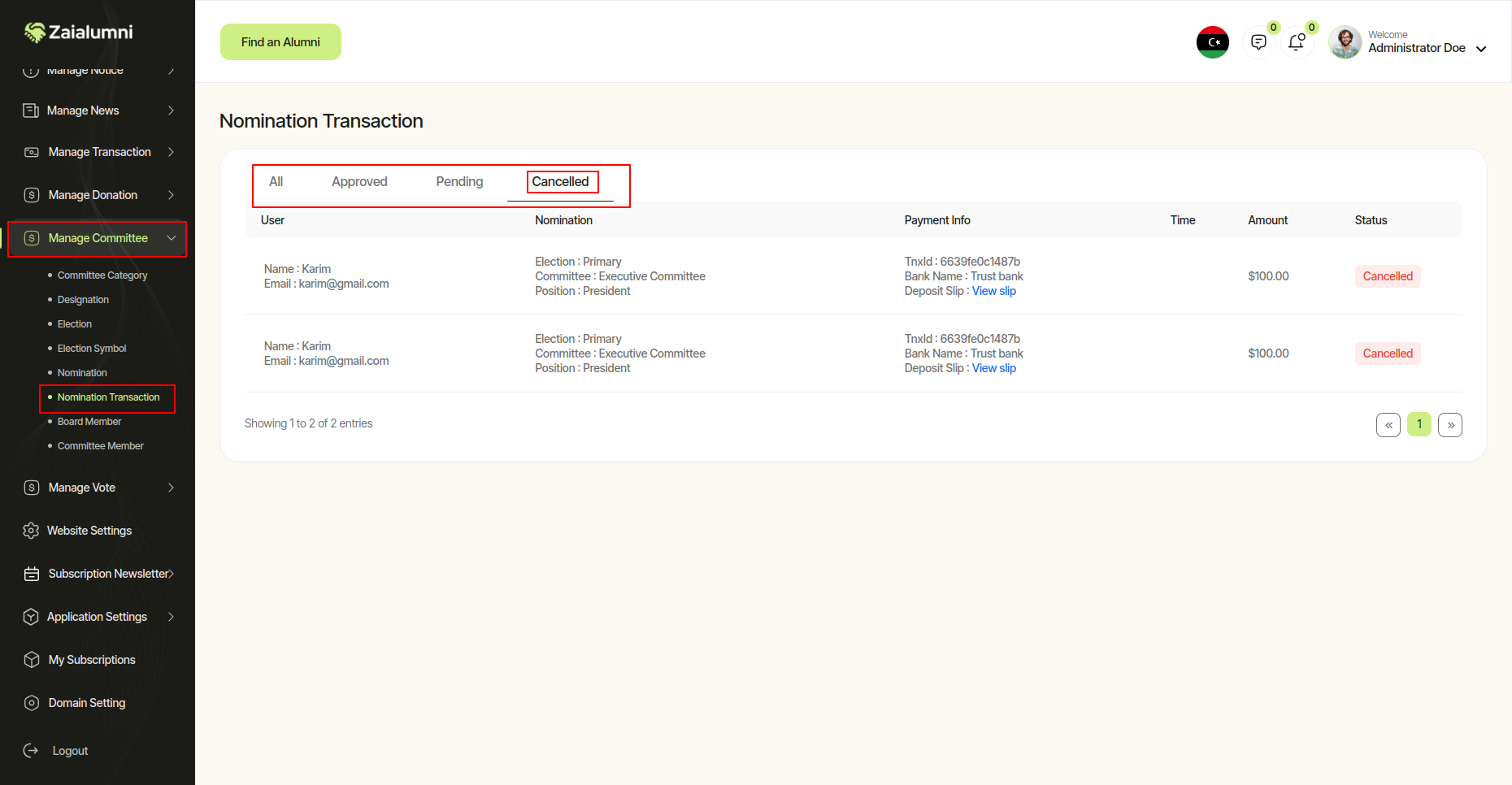Open the notifications bell
Image resolution: width=1512 pixels, height=785 pixels.
pos(1297,42)
